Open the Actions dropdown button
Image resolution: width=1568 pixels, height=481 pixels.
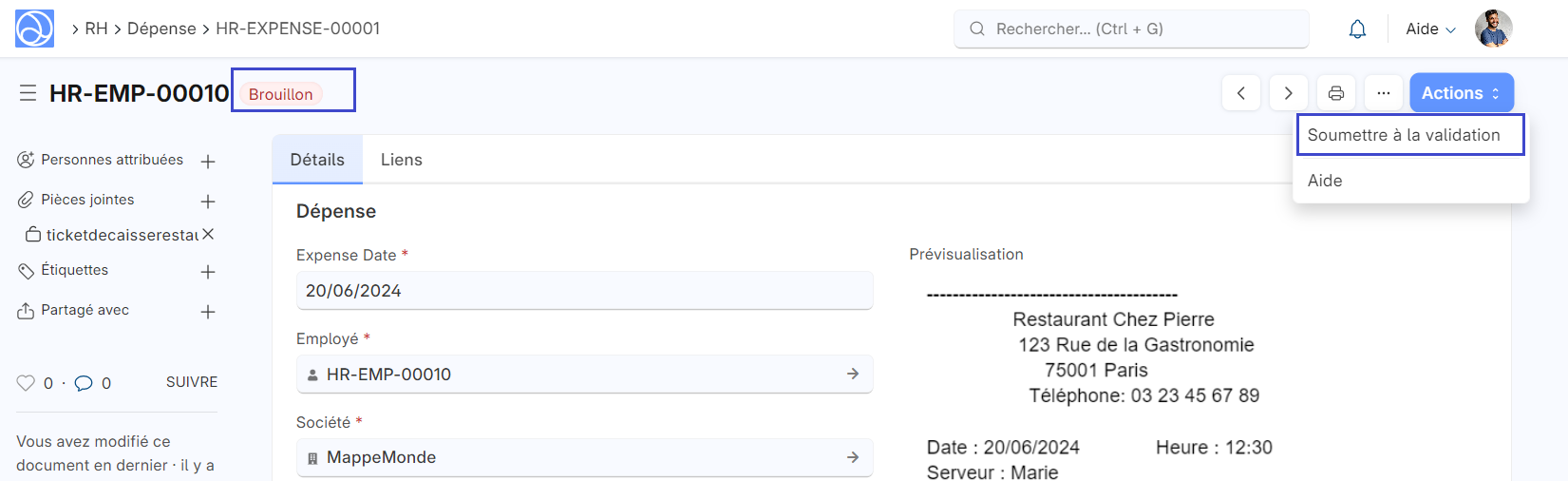click(1461, 93)
